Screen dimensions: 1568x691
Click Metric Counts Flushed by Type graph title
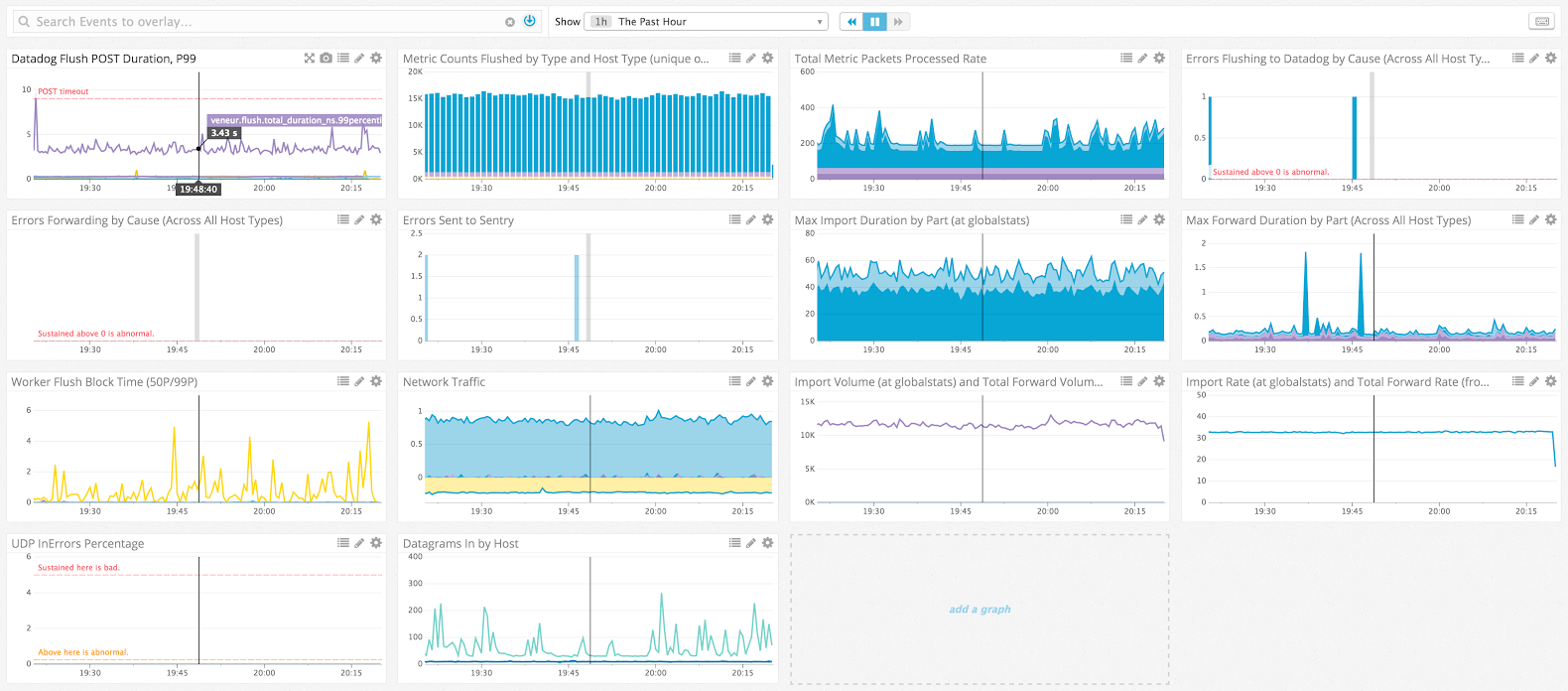pos(556,59)
